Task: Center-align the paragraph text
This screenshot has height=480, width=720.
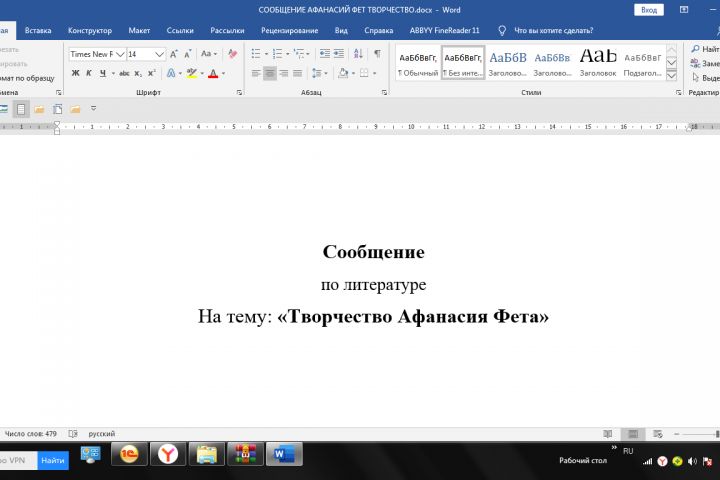Action: [270, 73]
